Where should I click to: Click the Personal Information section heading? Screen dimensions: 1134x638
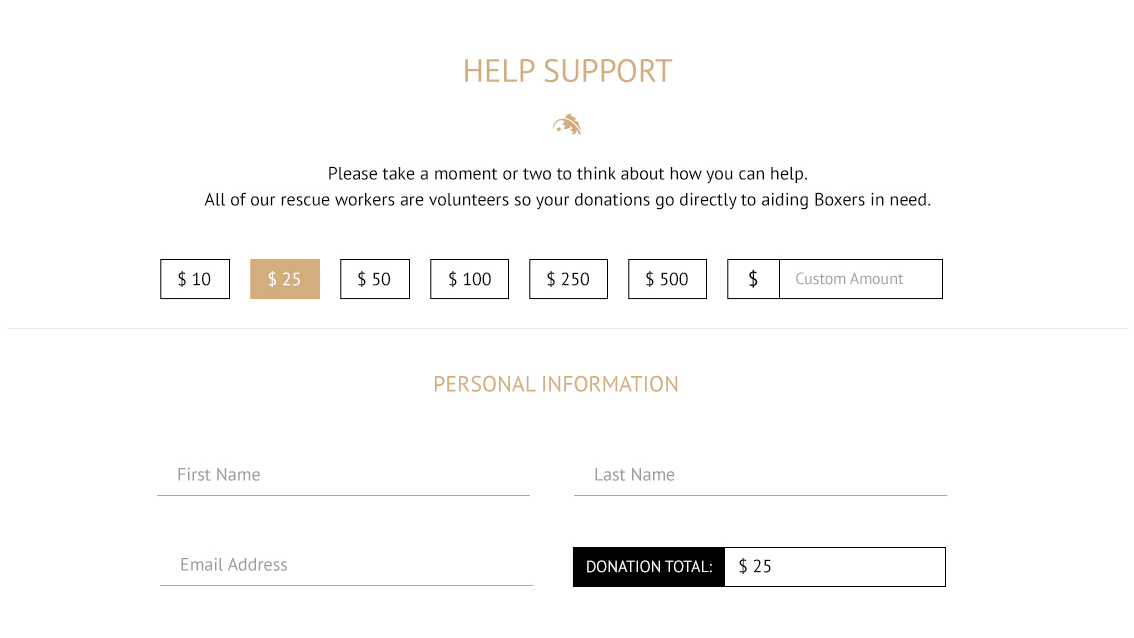click(556, 384)
